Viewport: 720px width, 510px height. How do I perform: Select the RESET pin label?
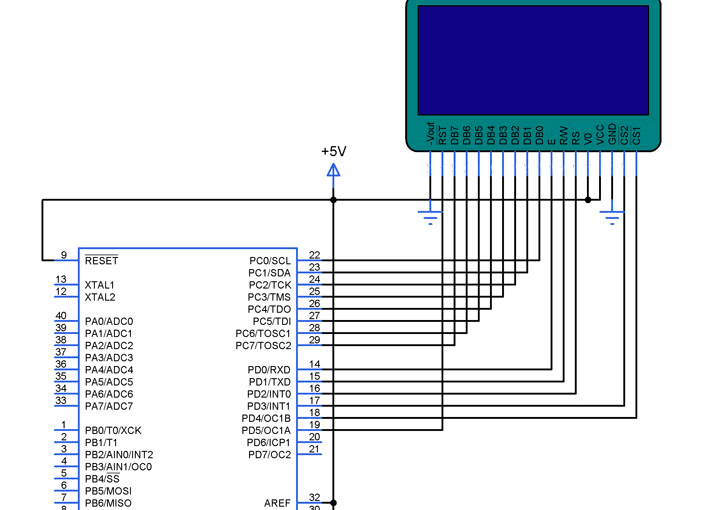pos(101,260)
